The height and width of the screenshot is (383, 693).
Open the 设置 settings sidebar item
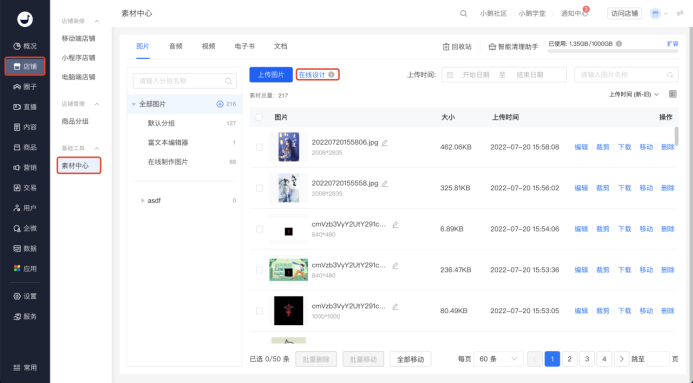(x=25, y=296)
